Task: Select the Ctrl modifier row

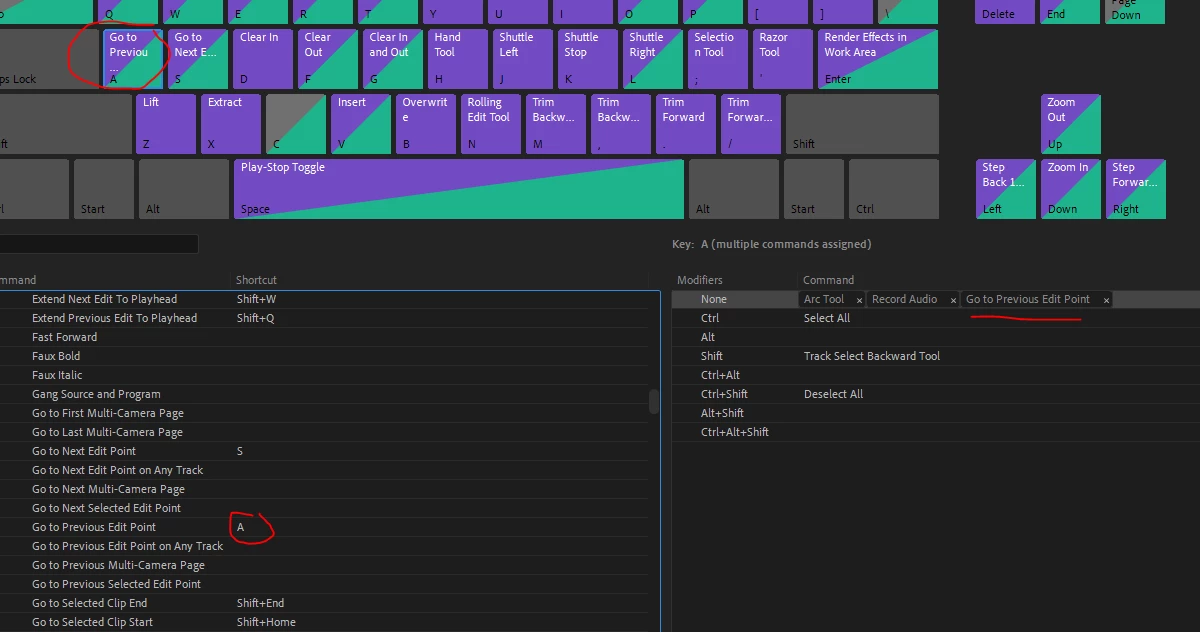Action: pyautogui.click(x=935, y=318)
